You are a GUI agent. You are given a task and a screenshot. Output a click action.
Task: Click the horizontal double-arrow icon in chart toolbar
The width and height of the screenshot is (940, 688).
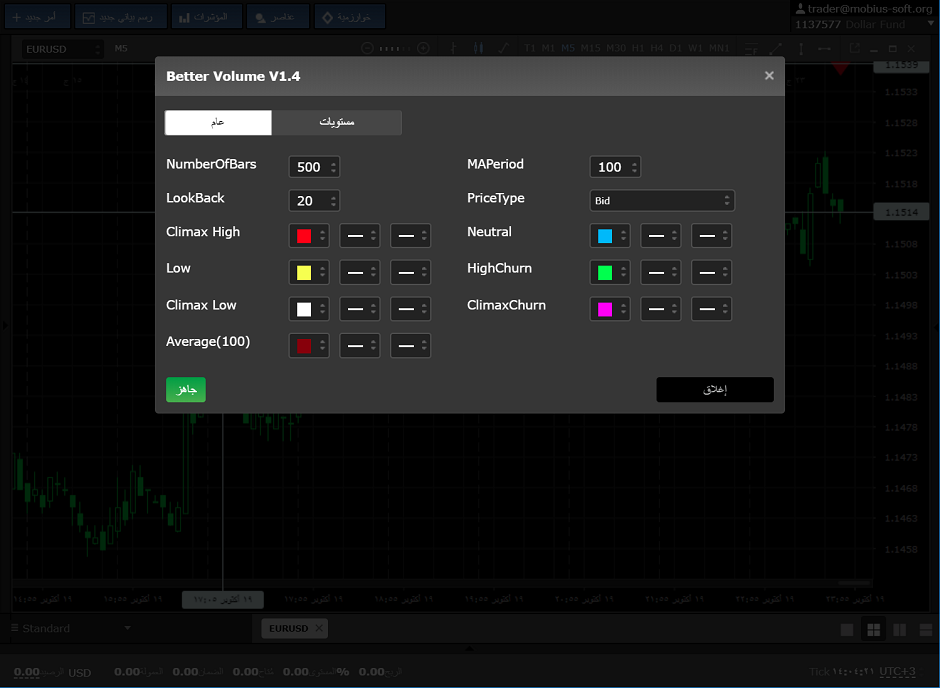click(824, 49)
